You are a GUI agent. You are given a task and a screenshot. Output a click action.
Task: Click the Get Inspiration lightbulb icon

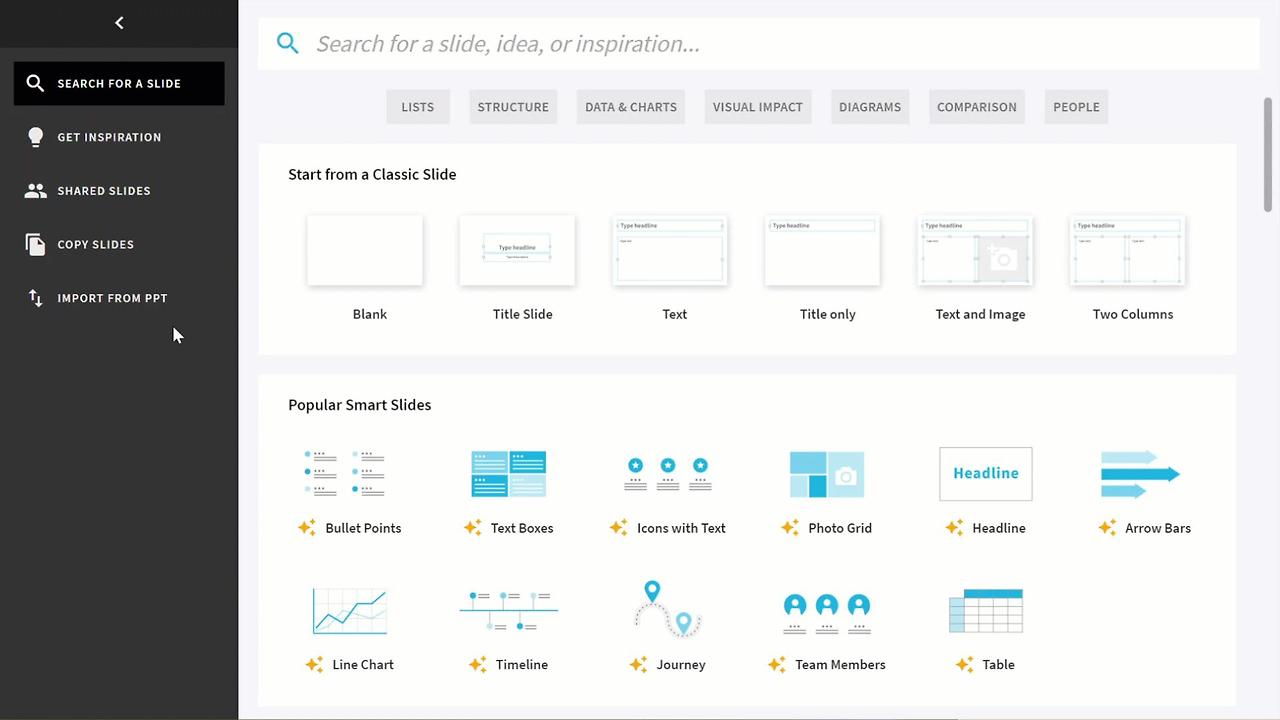tap(35, 137)
